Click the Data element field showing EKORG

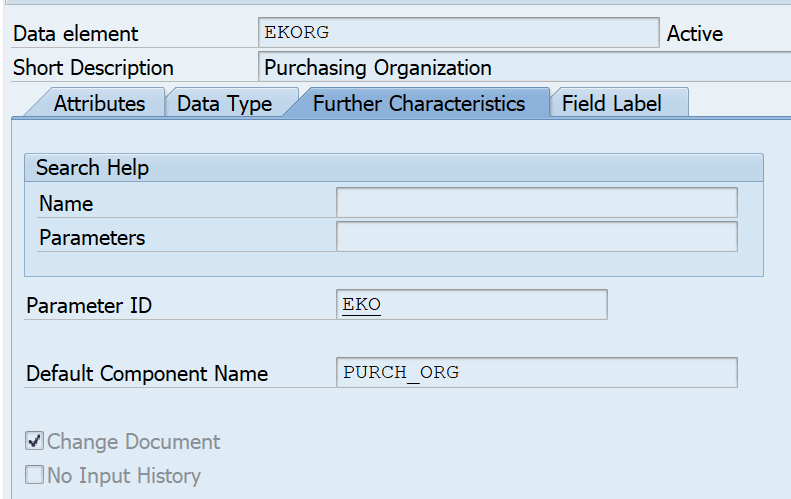[459, 33]
